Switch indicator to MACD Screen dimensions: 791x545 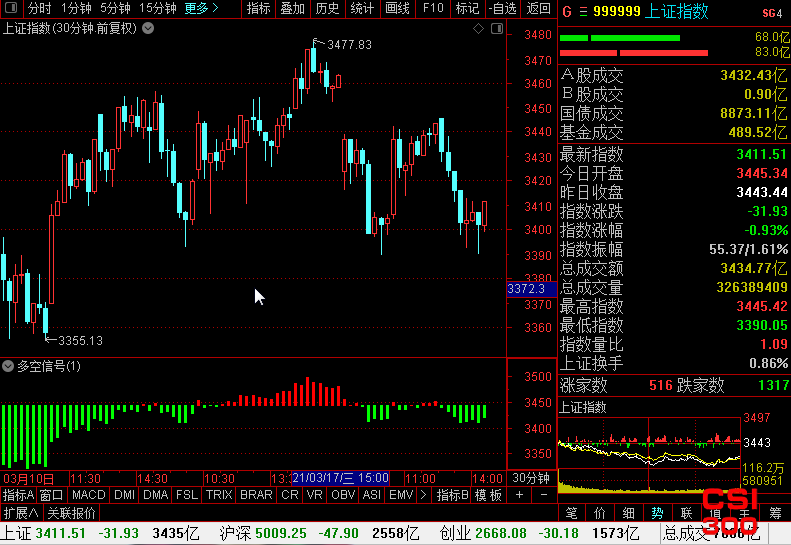[89, 495]
